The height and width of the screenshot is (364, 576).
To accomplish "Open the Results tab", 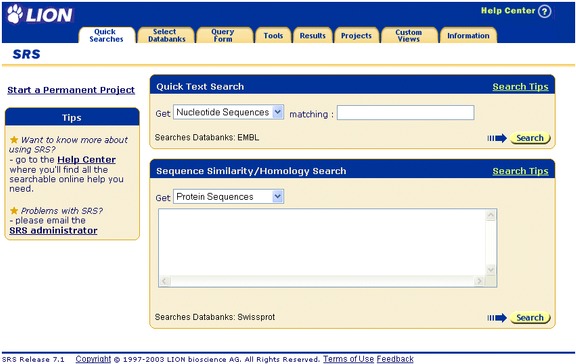I will [x=313, y=36].
